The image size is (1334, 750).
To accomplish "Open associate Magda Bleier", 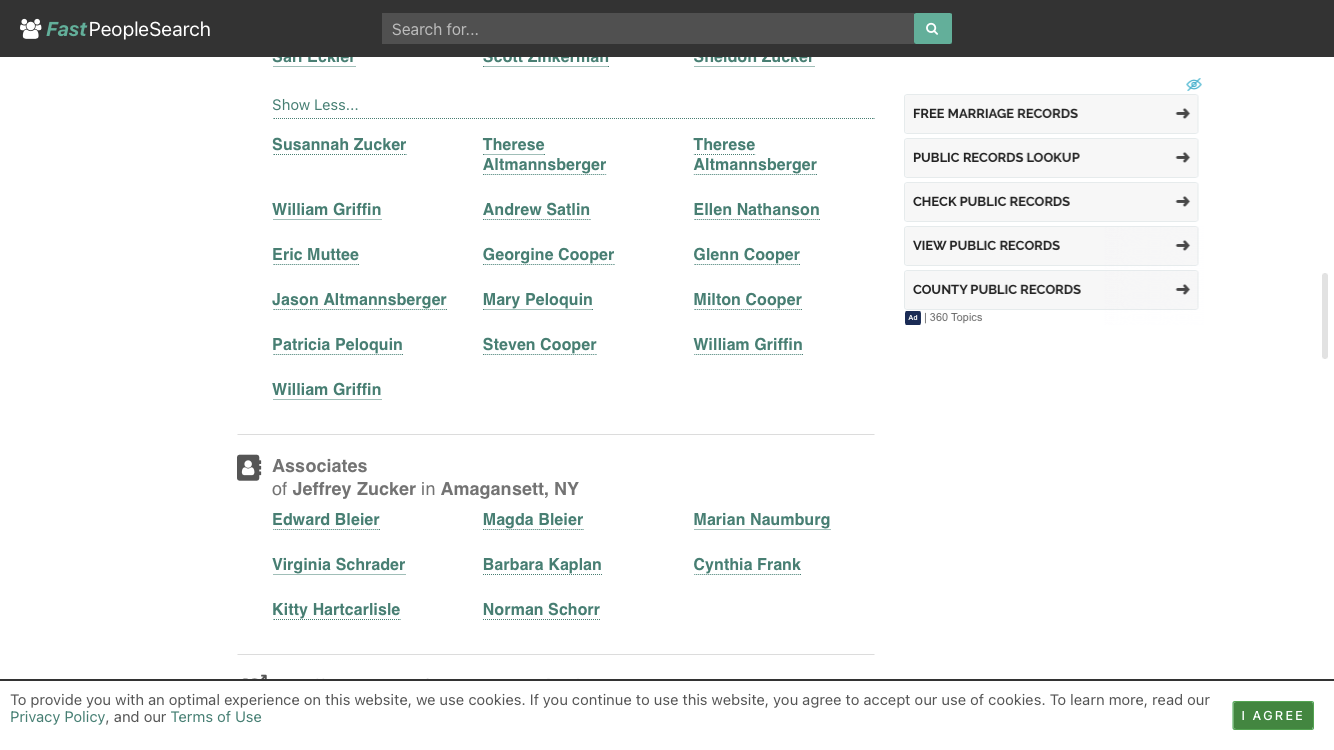I will pyautogui.click(x=533, y=519).
